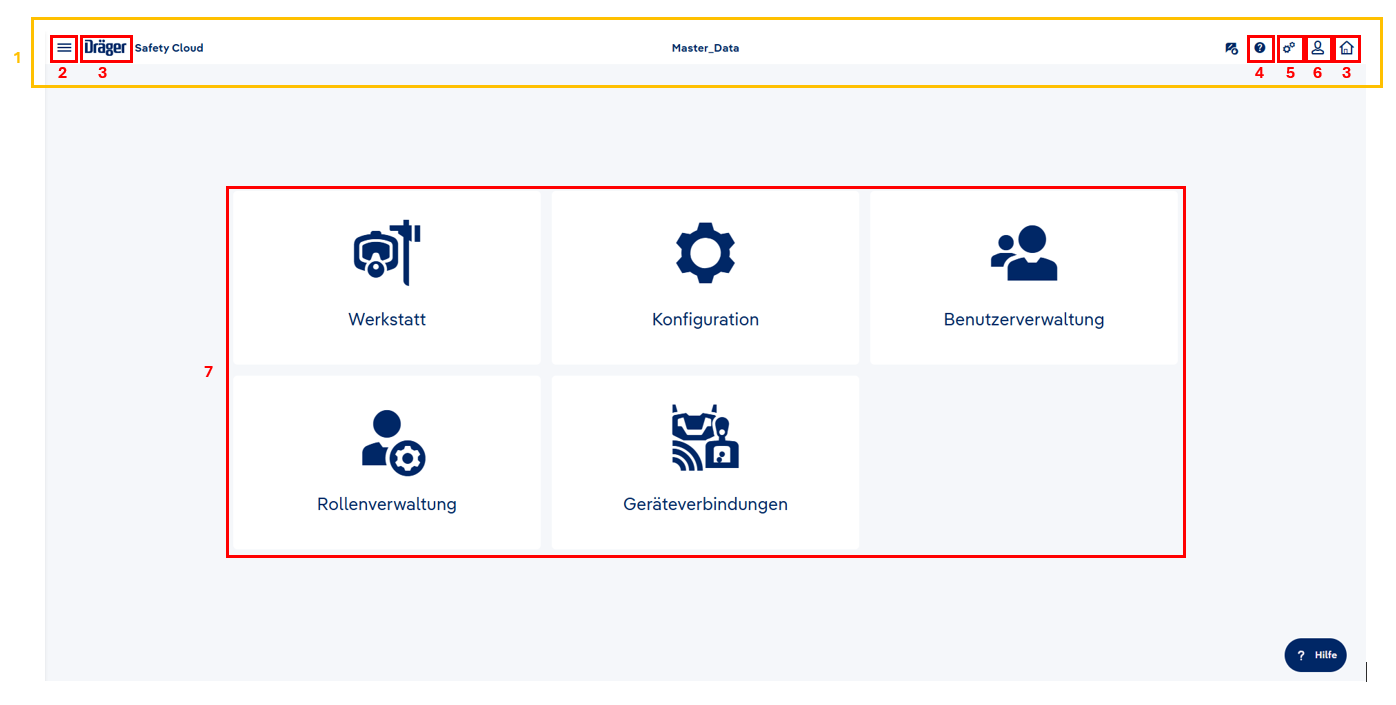Open Geräteverbindungen via its label
The image size is (1396, 705).
pyautogui.click(x=705, y=504)
